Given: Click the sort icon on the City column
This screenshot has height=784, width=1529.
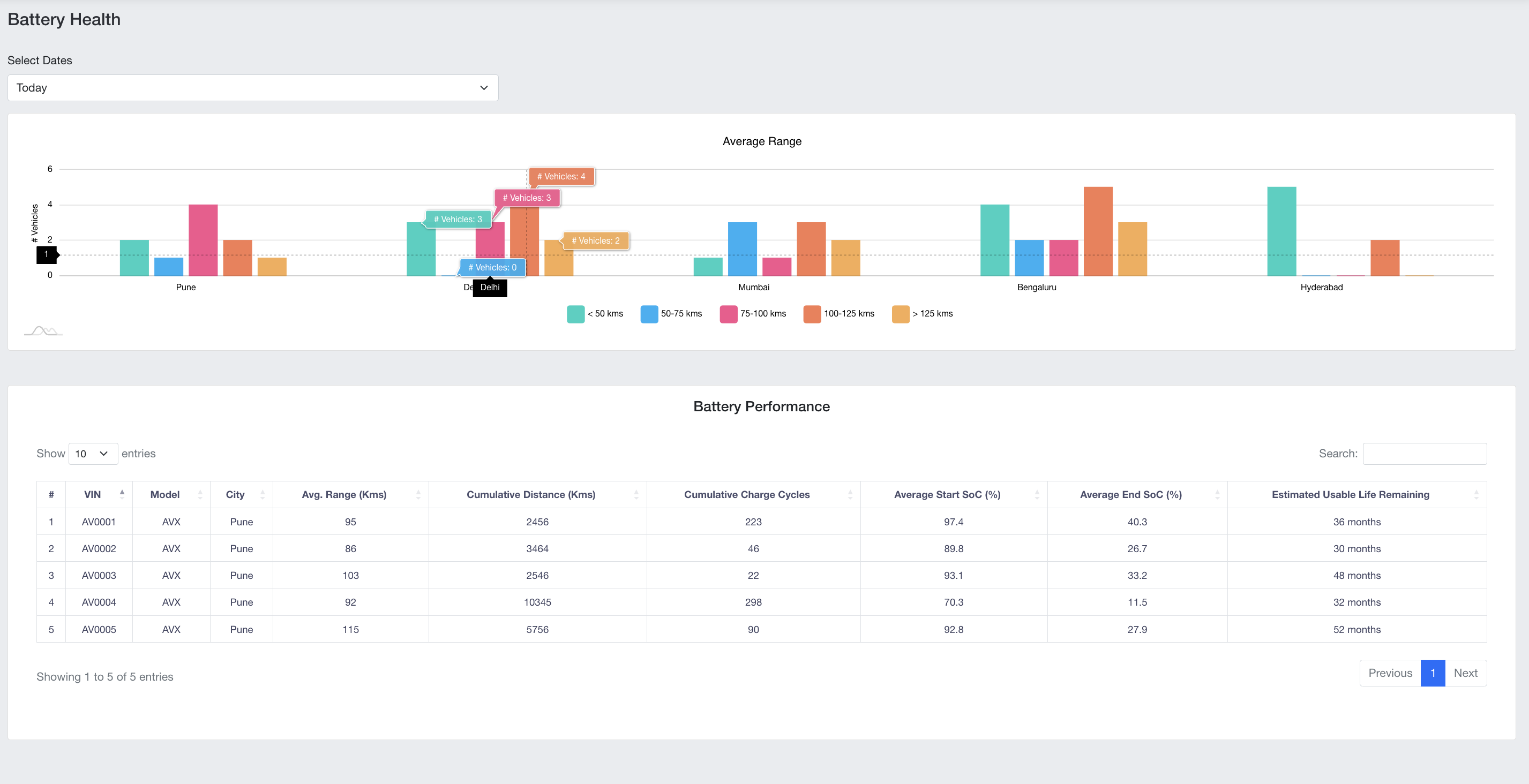Looking at the screenshot, I should pos(263,494).
